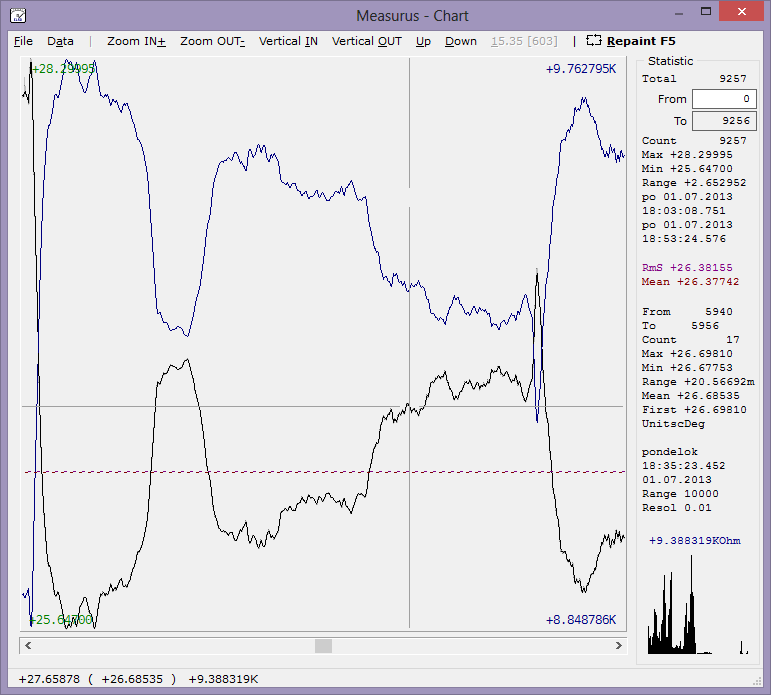The height and width of the screenshot is (695, 771).
Task: Click the Range 10000 line
Action: pyautogui.click(x=680, y=494)
